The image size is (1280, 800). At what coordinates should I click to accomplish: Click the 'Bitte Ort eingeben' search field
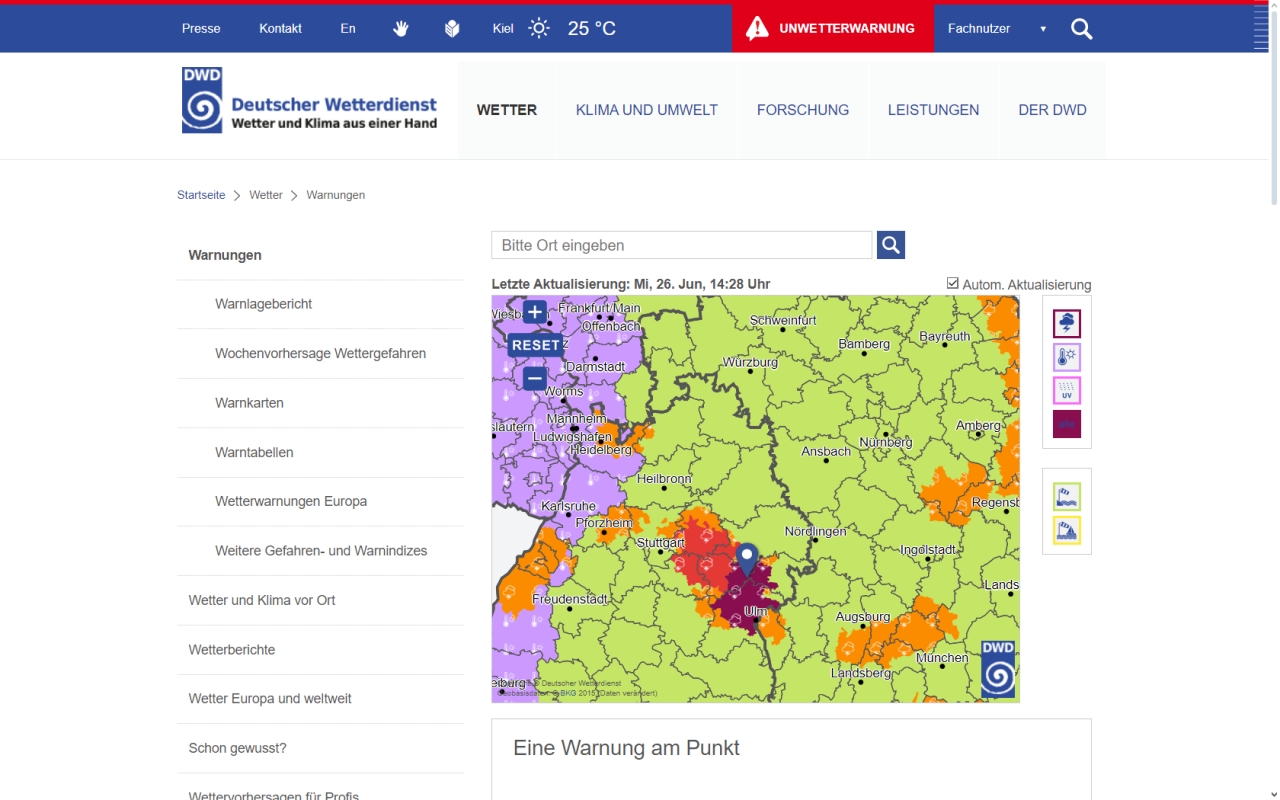click(681, 245)
